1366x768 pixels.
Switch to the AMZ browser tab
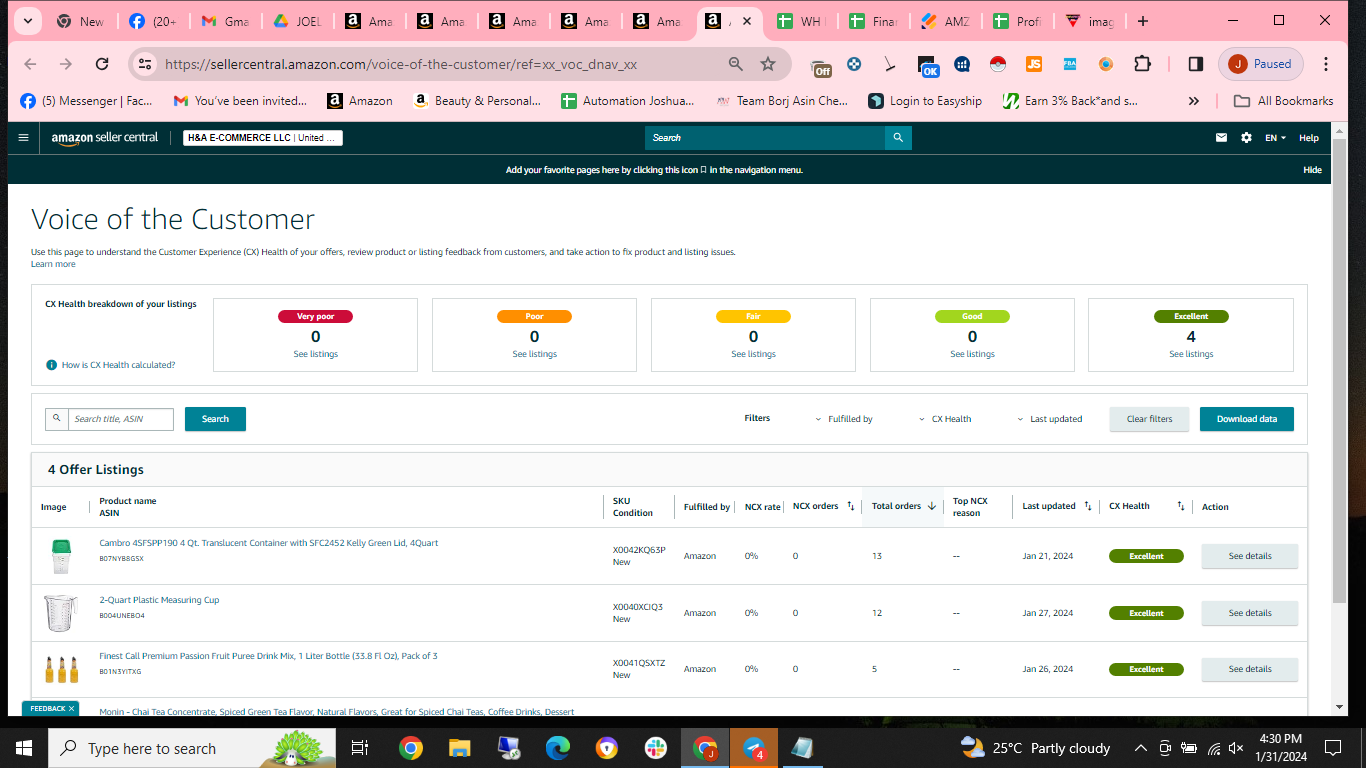[x=946, y=21]
